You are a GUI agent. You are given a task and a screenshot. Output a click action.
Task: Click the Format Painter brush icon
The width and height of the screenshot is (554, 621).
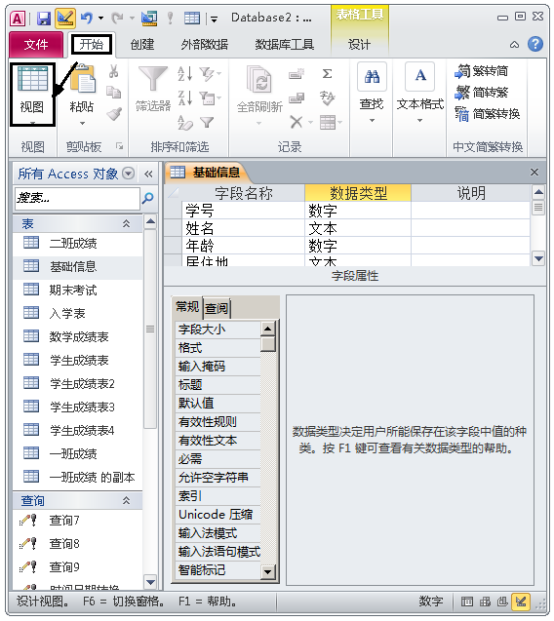click(x=114, y=114)
